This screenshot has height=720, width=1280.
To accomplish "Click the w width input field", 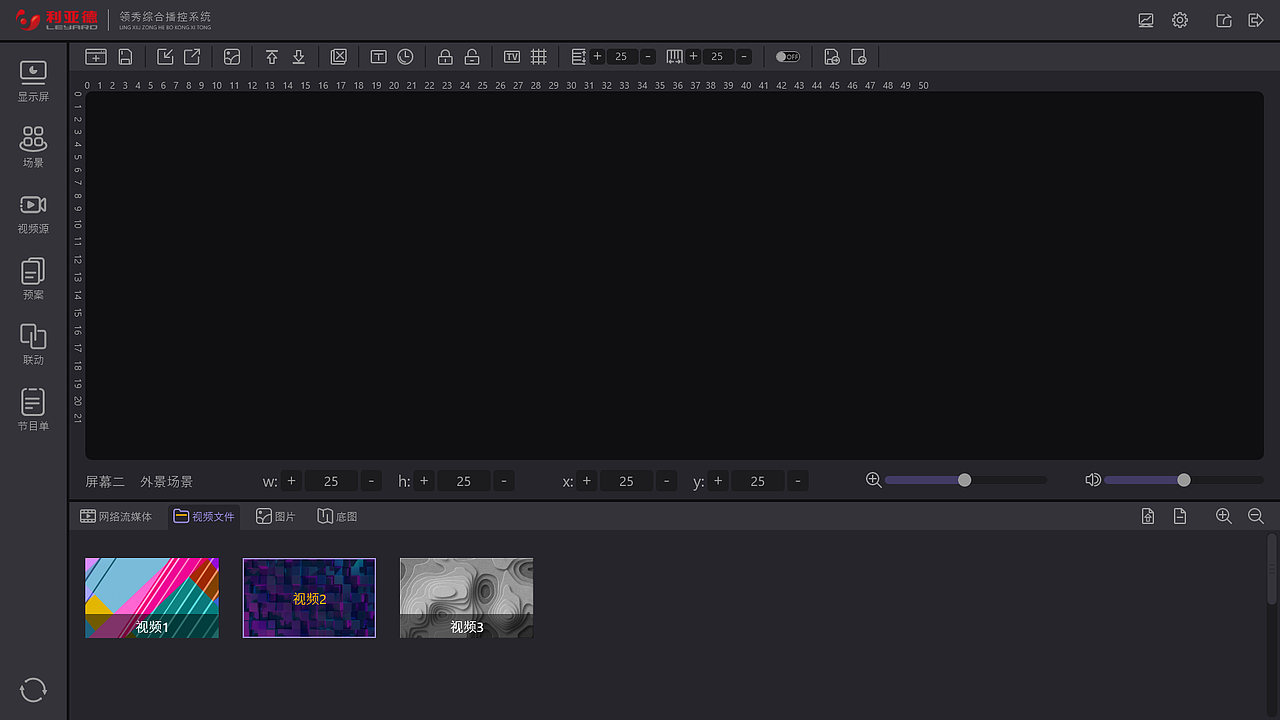I will coord(331,481).
